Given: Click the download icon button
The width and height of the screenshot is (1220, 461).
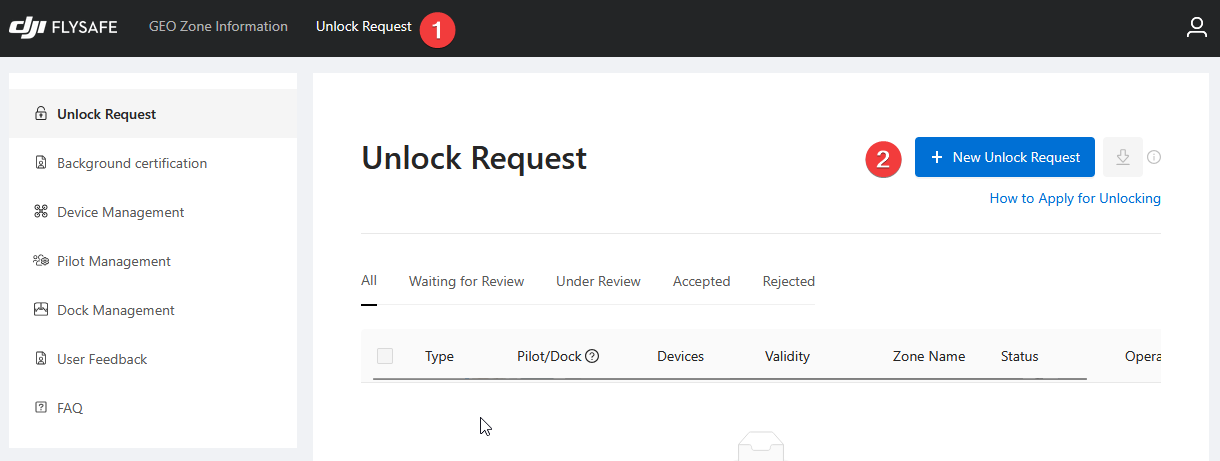Looking at the screenshot, I should [x=1122, y=157].
